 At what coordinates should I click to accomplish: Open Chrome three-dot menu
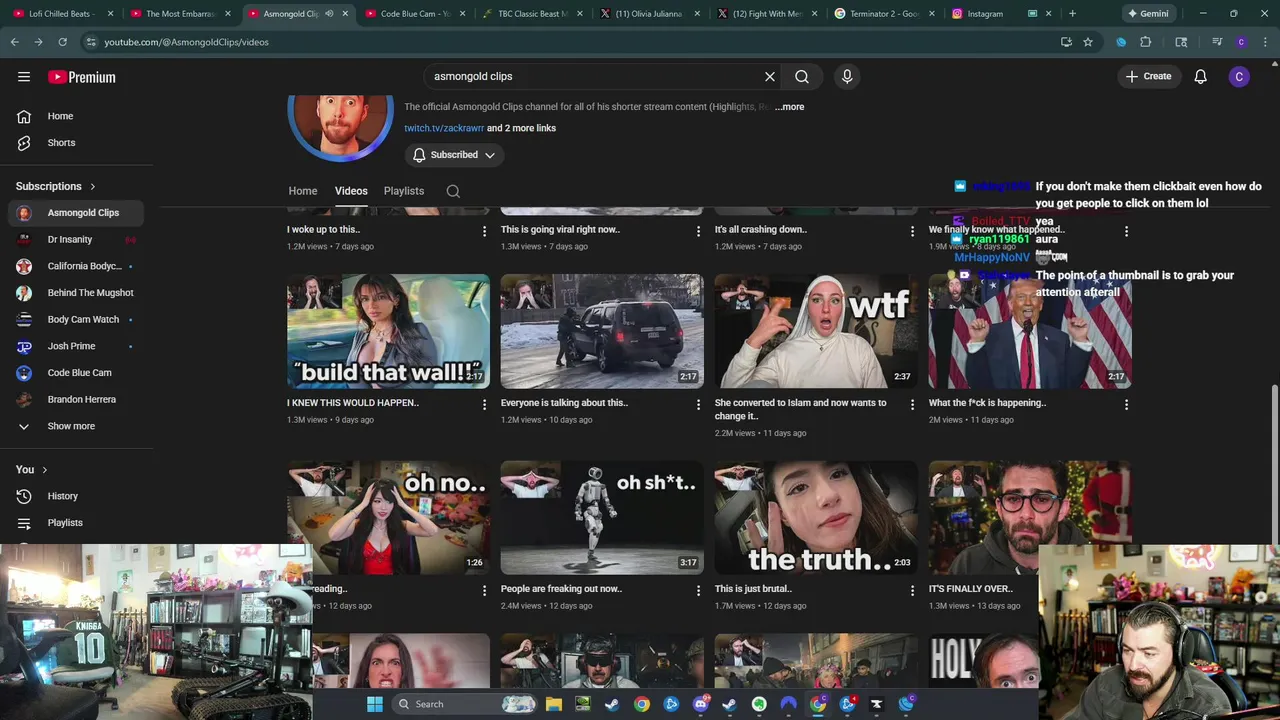click(1266, 42)
